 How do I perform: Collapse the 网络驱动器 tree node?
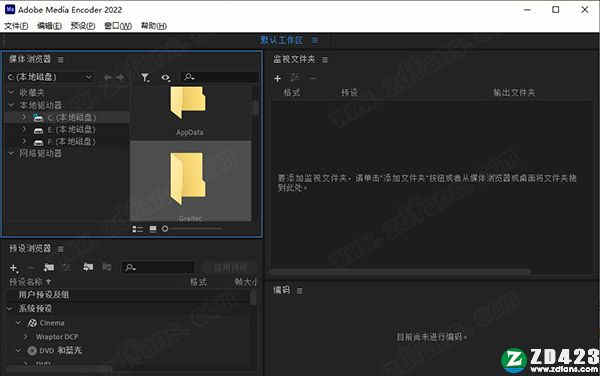tap(11, 153)
